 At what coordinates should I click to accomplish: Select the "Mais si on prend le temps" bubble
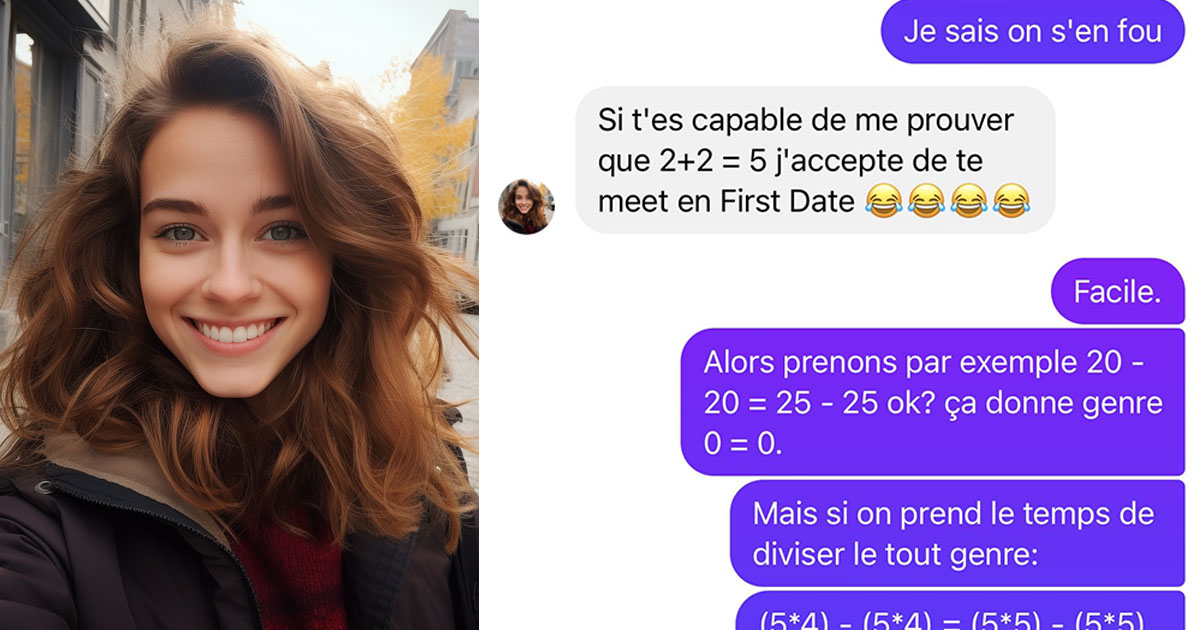click(x=957, y=534)
